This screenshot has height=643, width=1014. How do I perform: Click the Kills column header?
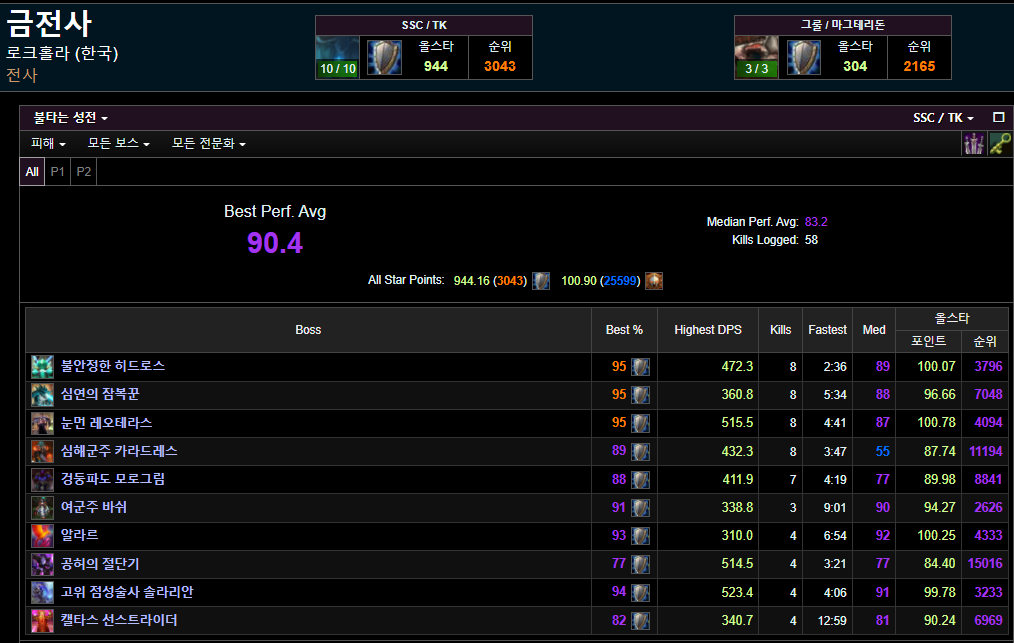coord(781,330)
